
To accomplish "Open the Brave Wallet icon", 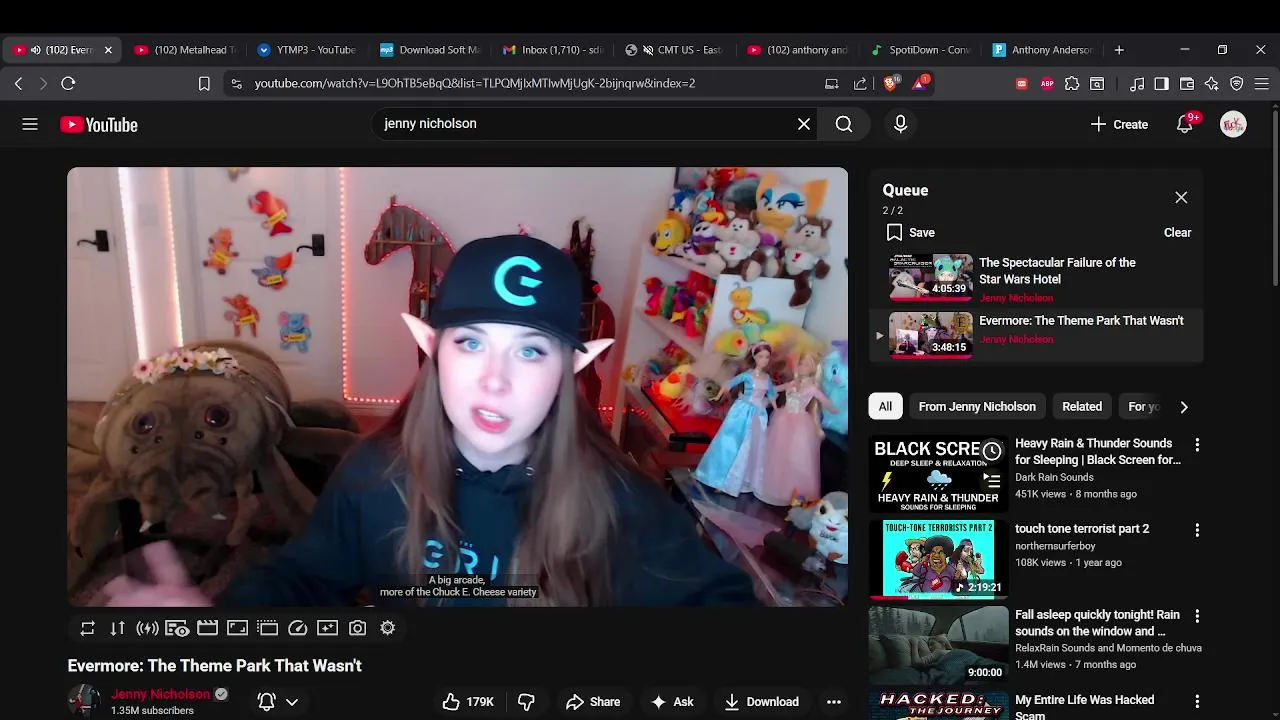I will point(1187,84).
